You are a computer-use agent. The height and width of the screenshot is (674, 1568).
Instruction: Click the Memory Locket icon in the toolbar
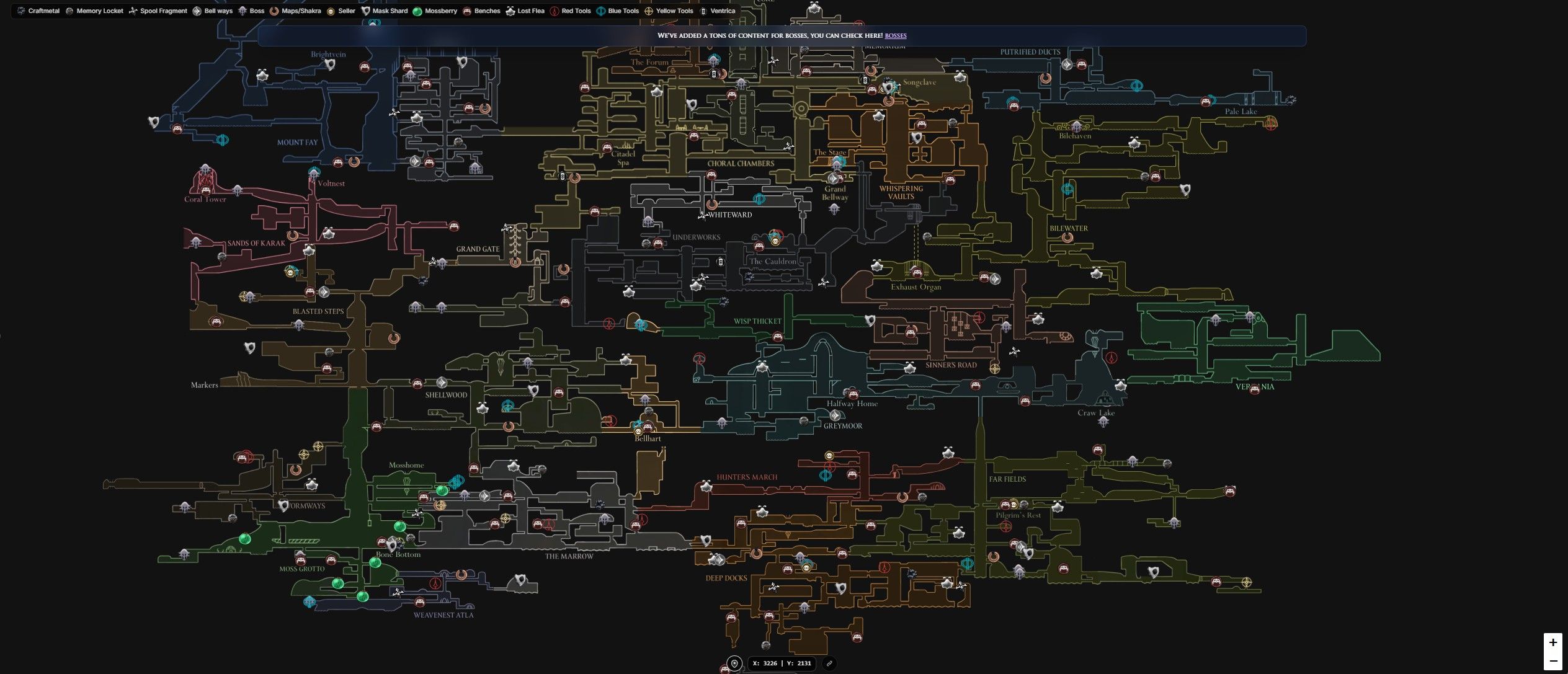tap(69, 11)
